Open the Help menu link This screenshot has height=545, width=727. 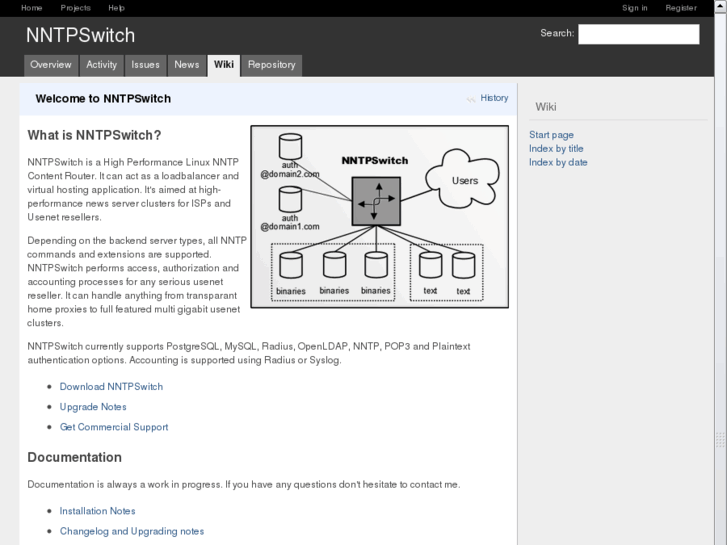point(116,8)
